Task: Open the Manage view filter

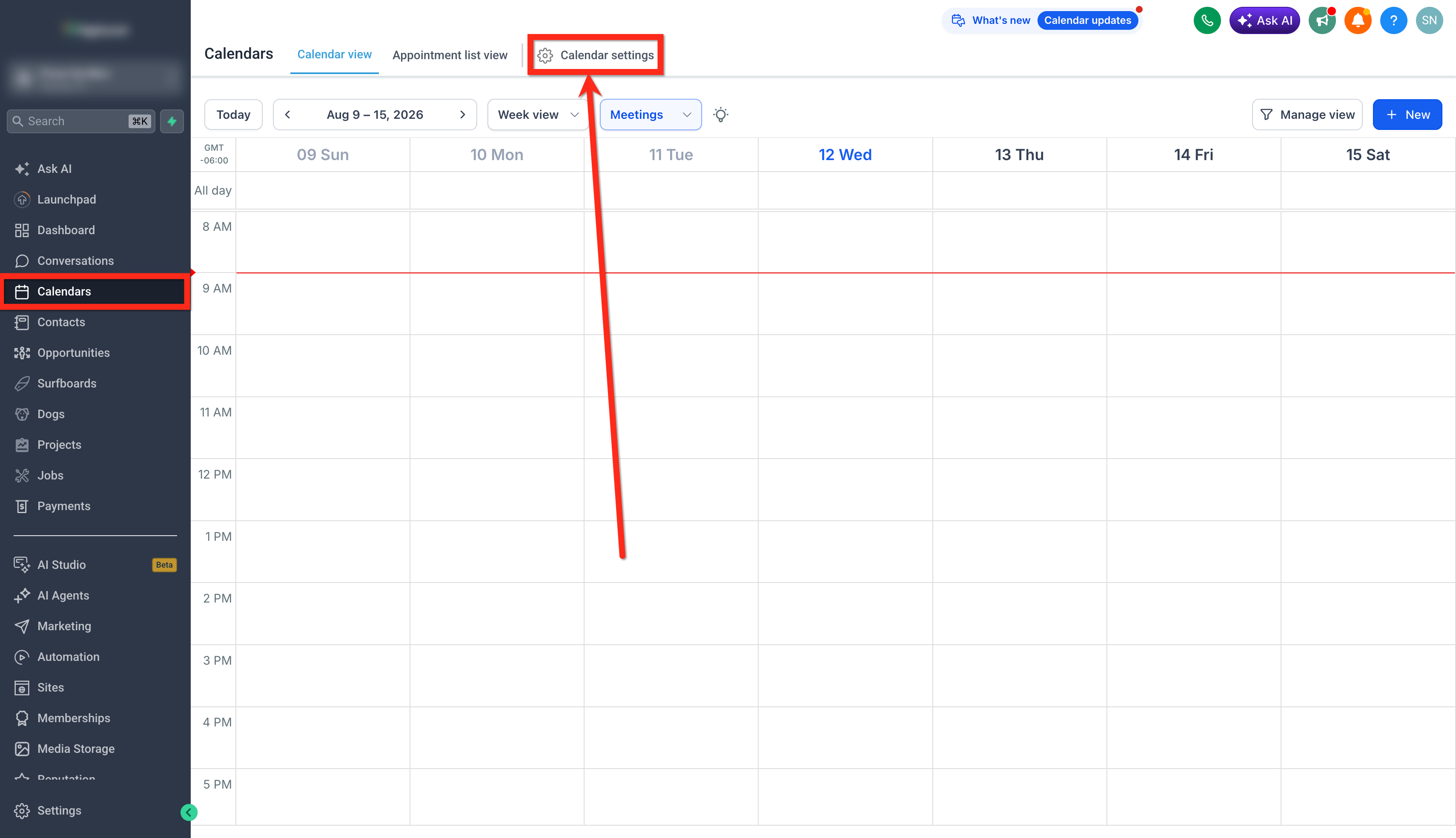Action: [1307, 115]
